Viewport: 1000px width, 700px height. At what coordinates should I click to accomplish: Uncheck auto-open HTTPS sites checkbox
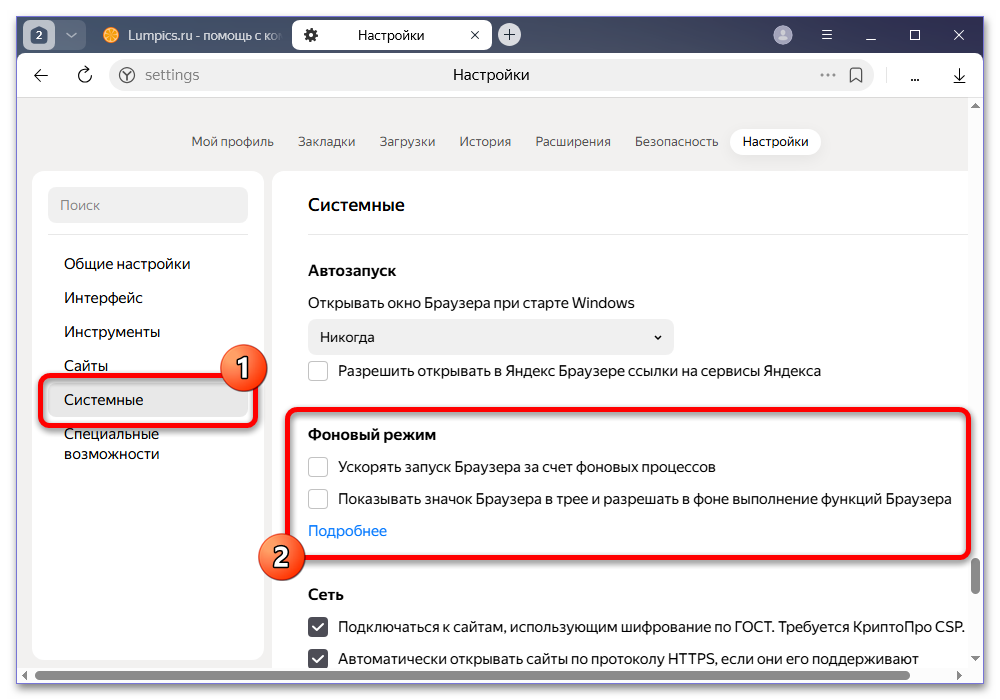click(x=318, y=659)
